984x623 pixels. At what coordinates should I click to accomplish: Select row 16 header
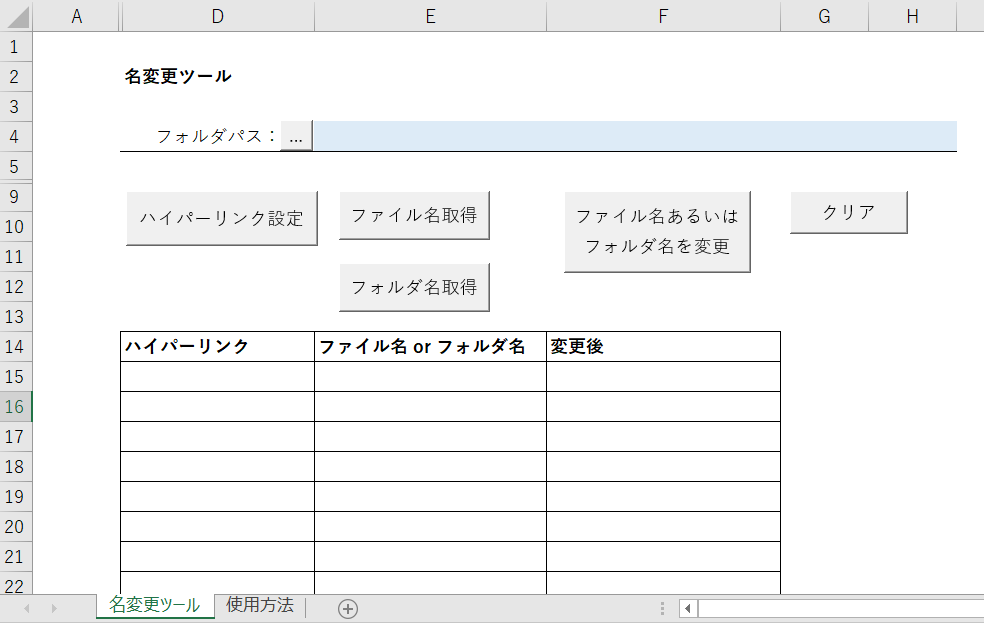(15, 407)
